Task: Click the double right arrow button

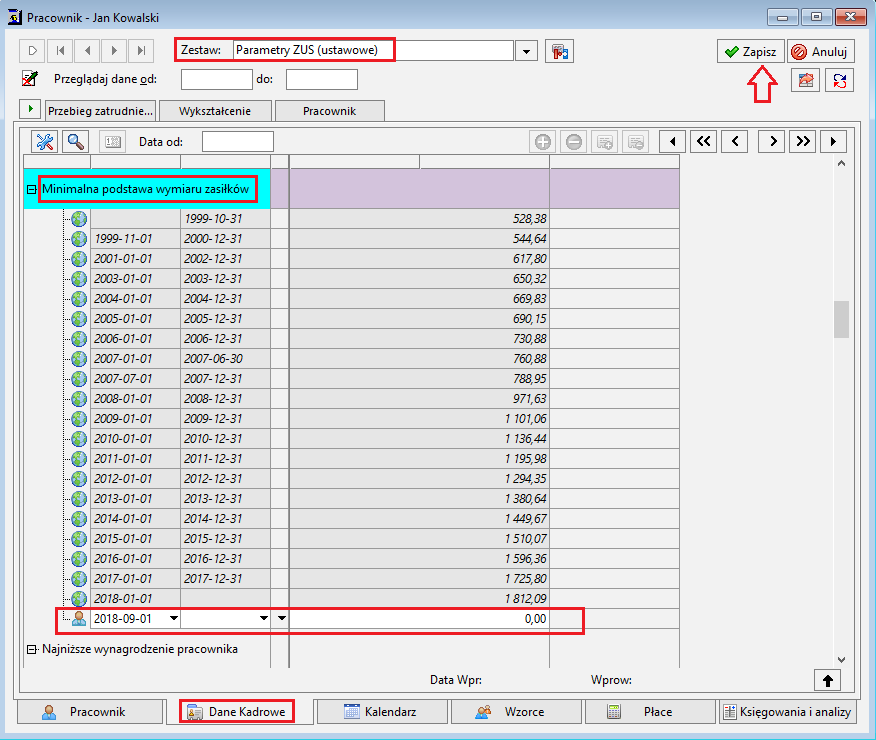Action: pyautogui.click(x=803, y=141)
